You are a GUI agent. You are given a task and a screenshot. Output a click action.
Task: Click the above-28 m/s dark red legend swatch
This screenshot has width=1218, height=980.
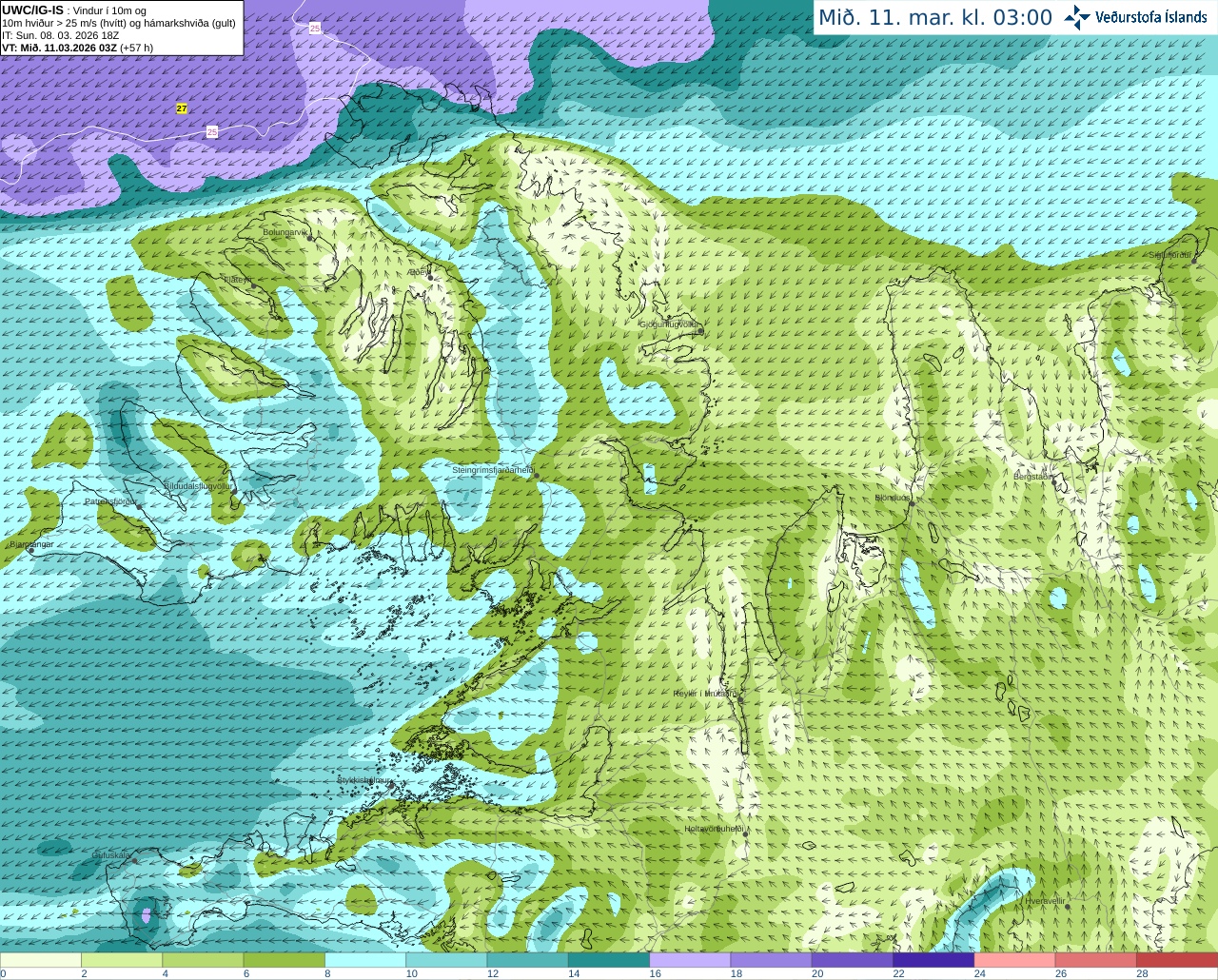pos(1177,960)
